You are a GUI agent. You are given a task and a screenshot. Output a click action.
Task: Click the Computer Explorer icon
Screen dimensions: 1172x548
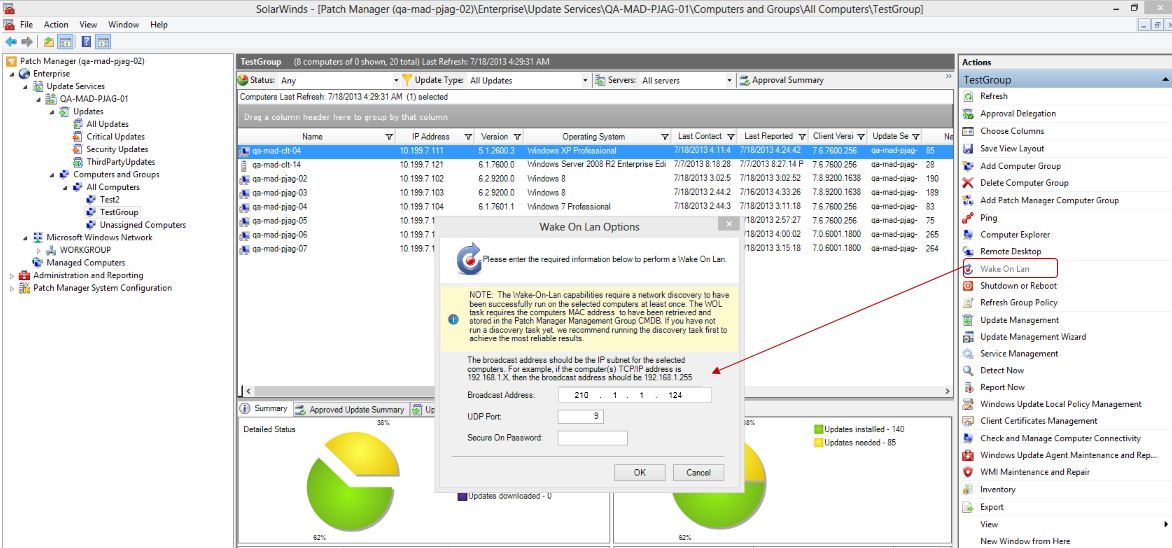968,235
